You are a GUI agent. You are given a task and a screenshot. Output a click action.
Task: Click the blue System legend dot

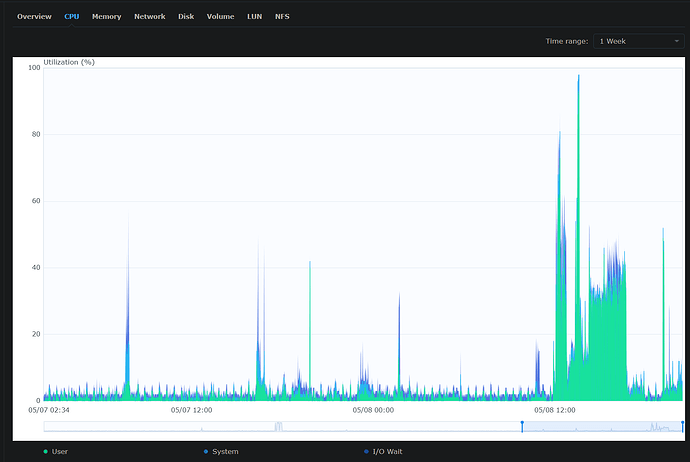tap(206, 451)
